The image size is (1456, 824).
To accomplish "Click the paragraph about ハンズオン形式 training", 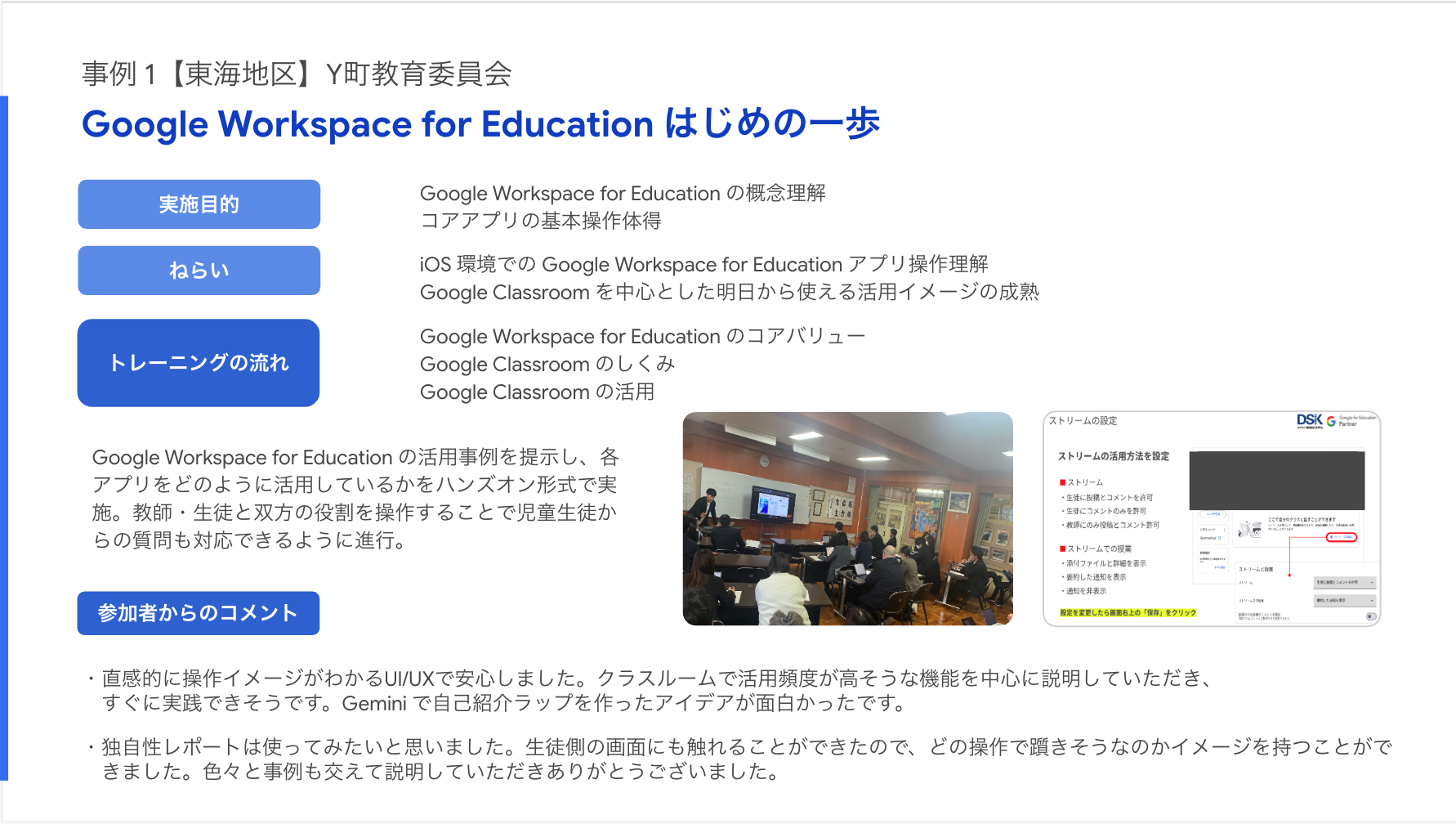I will (356, 499).
